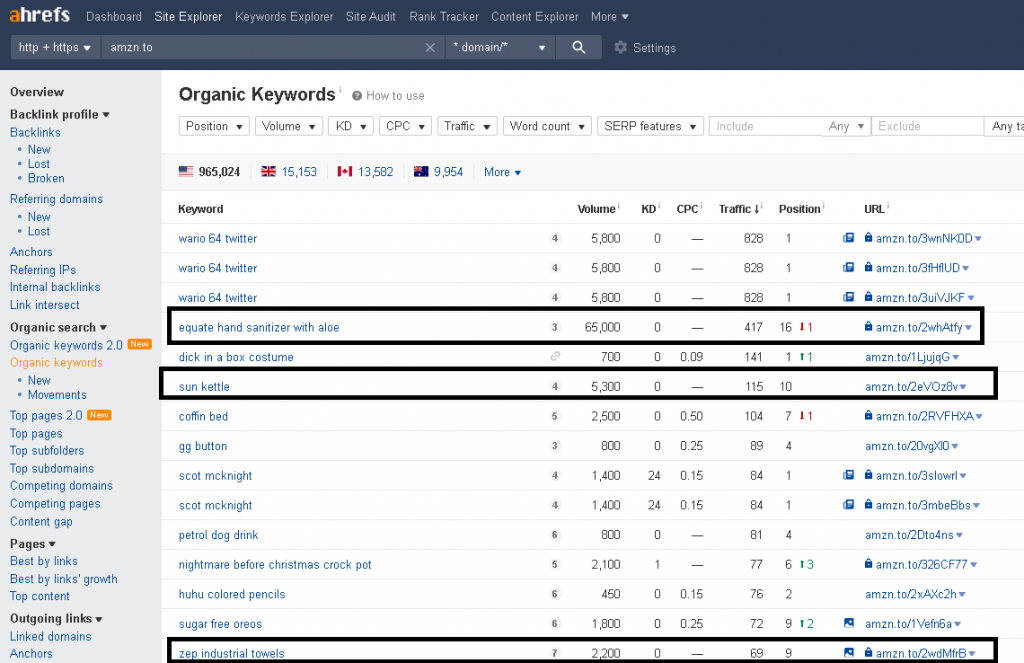Screen dimensions: 1024x663
Task: Select the United Kingdom flag
Action: point(268,171)
